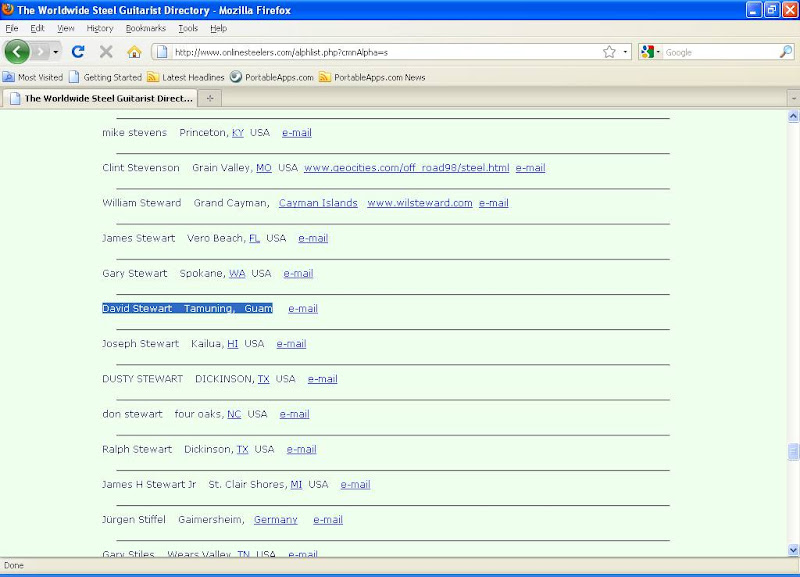Click the Cayman Islands link

318,203
